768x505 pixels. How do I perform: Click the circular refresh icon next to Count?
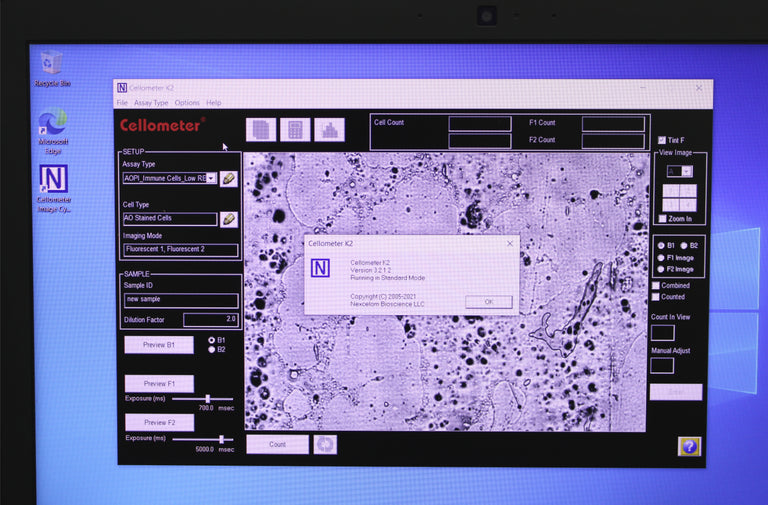click(x=325, y=444)
